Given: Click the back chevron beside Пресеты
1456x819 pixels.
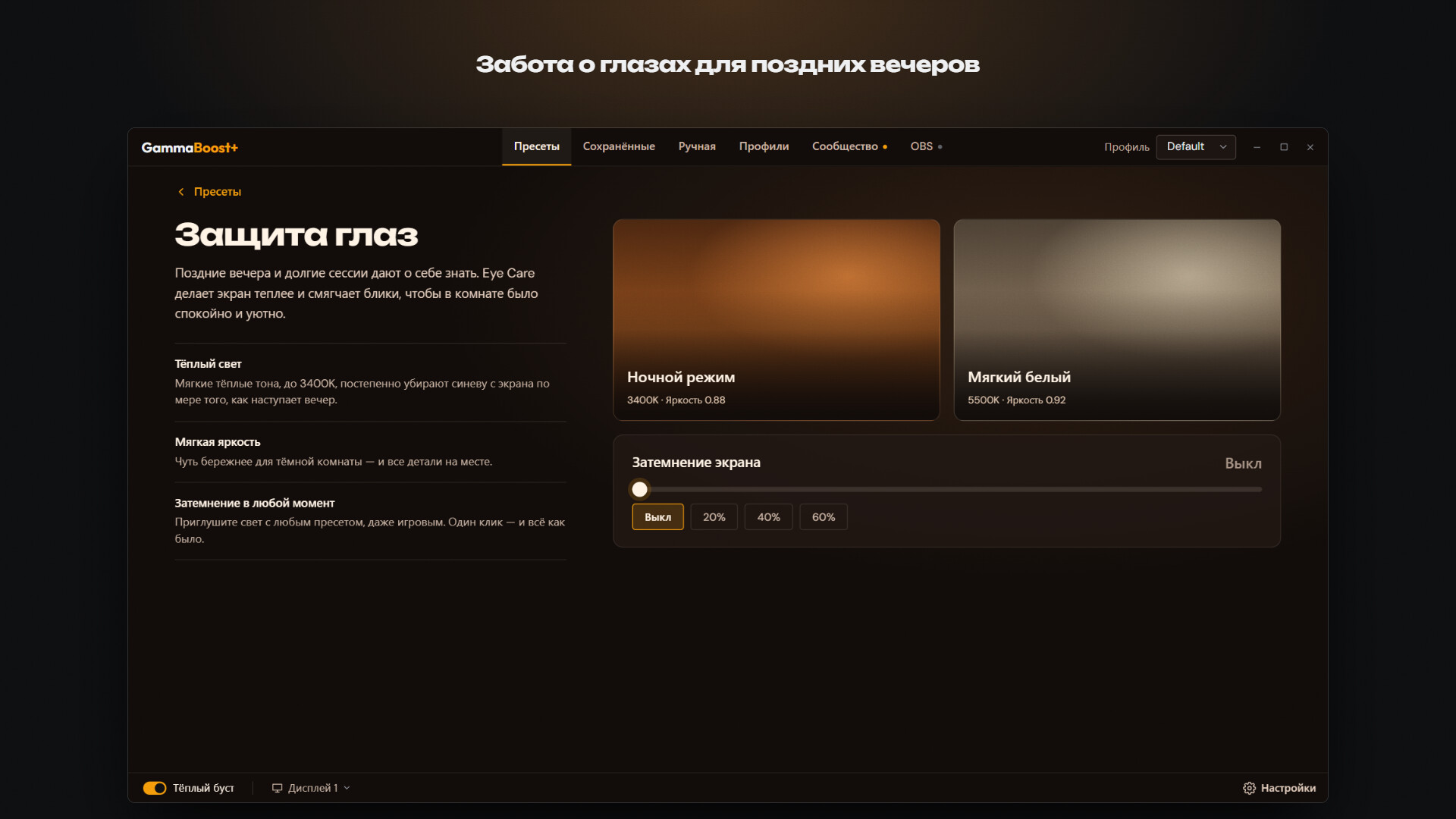Looking at the screenshot, I should click(180, 192).
